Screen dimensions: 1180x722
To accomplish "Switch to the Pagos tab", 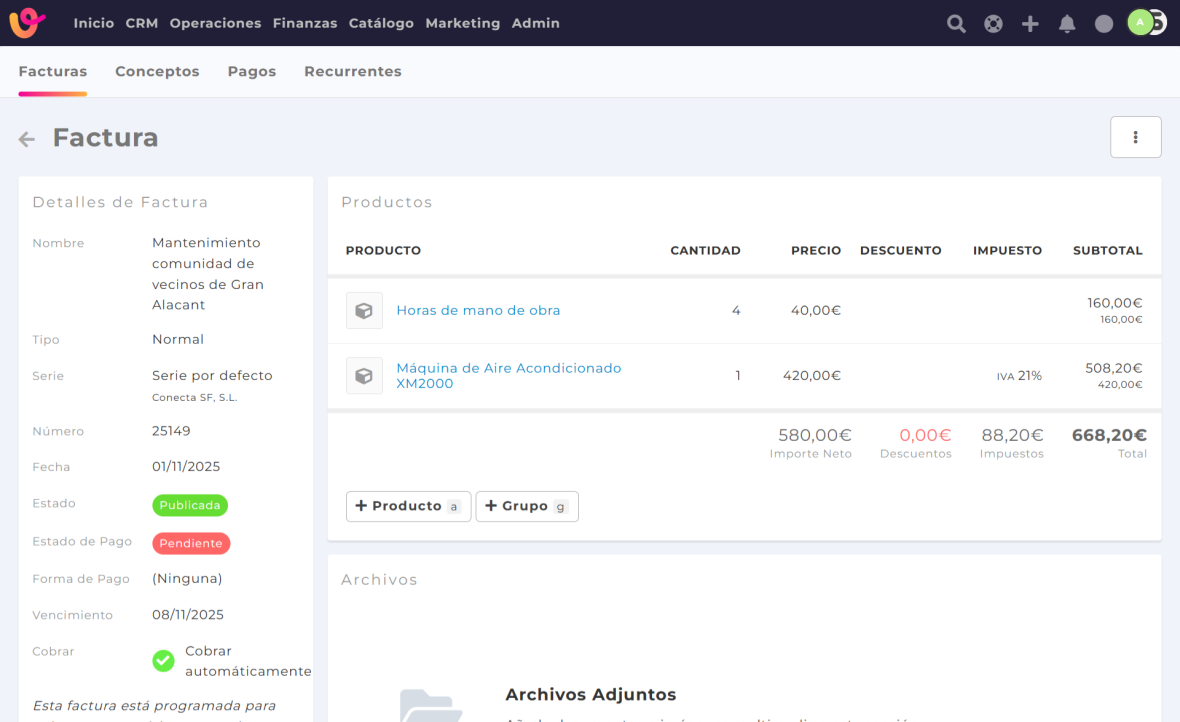I will (x=251, y=72).
